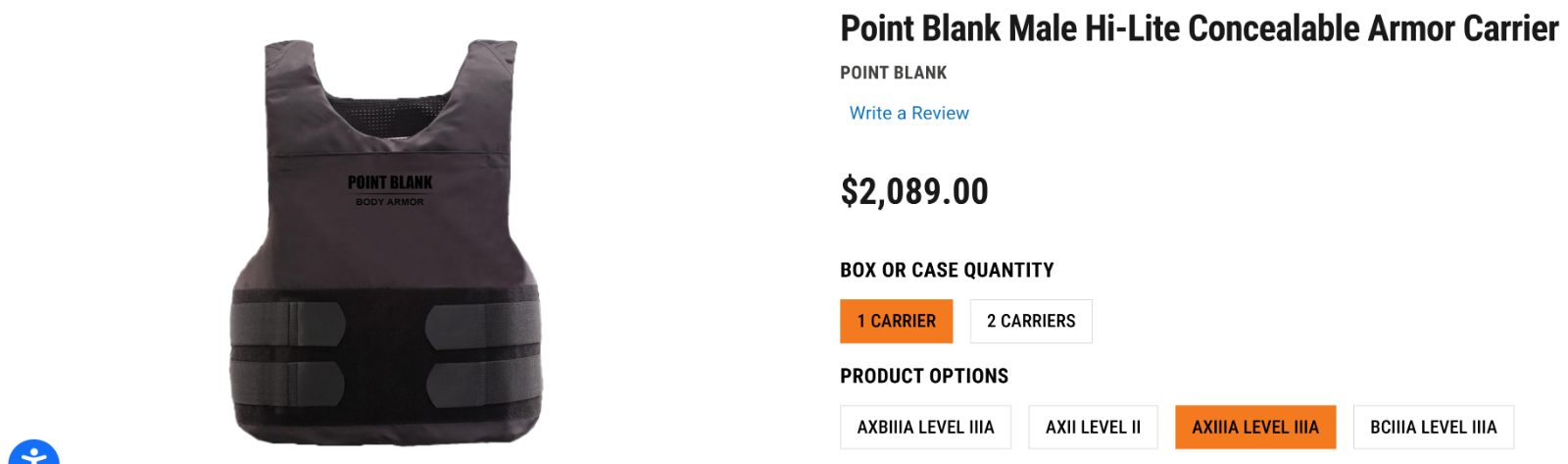Click the Product Options label
This screenshot has height=464, width=1568.
pyautogui.click(x=923, y=376)
